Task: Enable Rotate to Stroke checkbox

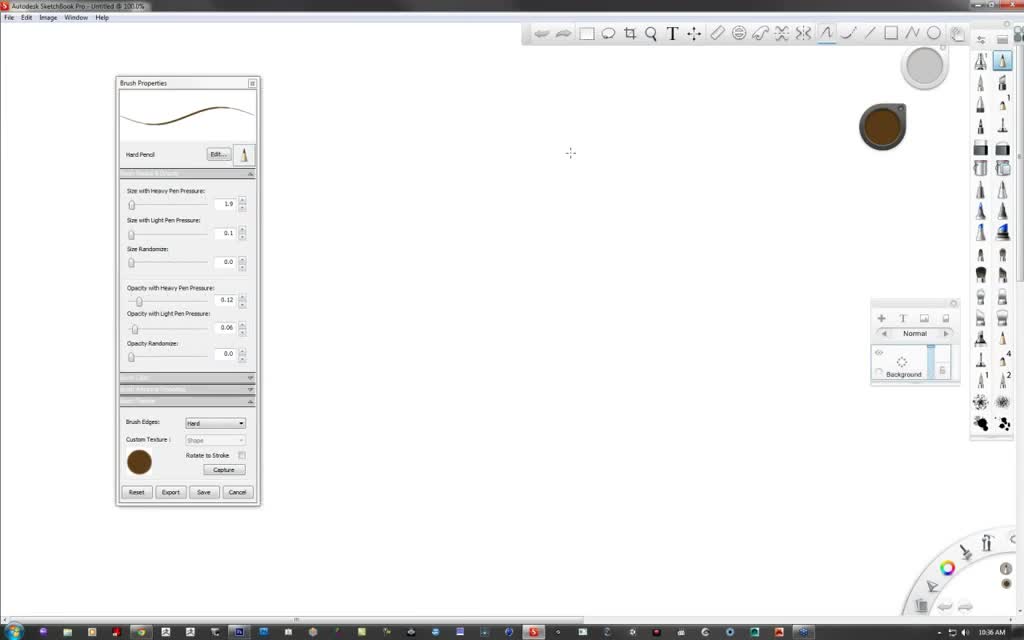Action: (242, 455)
